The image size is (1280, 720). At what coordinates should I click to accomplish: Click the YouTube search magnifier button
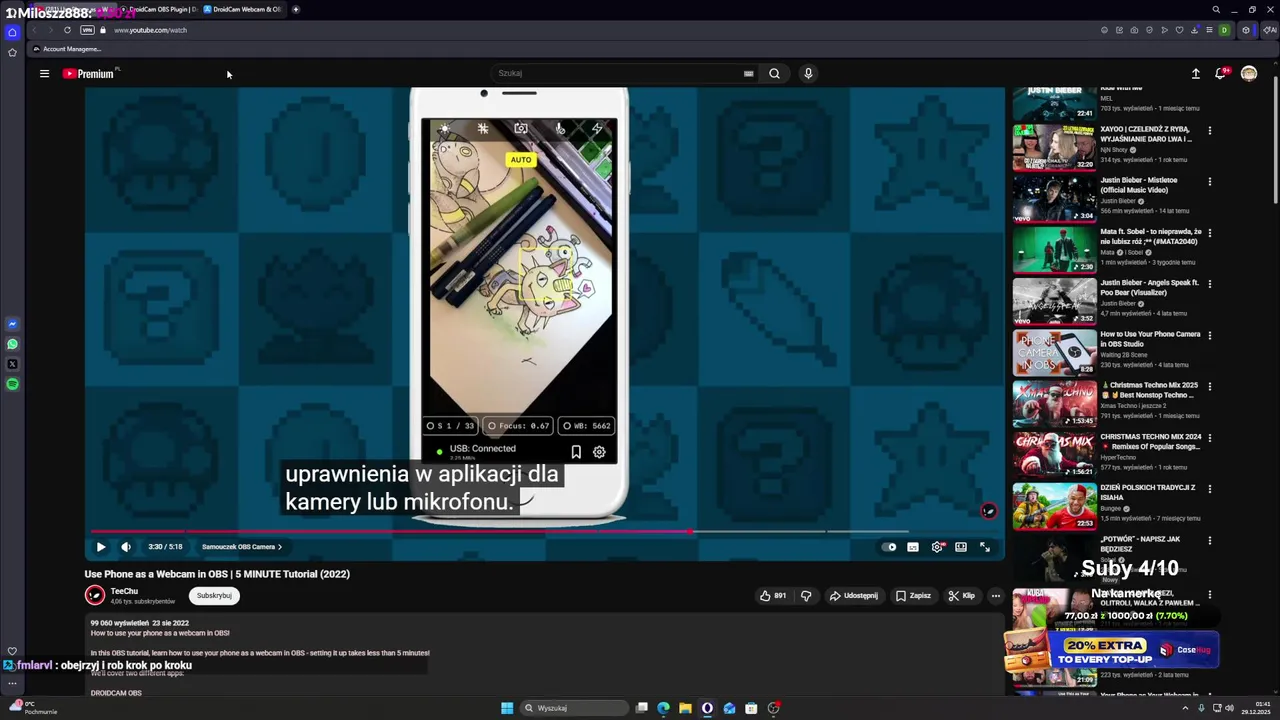click(774, 73)
